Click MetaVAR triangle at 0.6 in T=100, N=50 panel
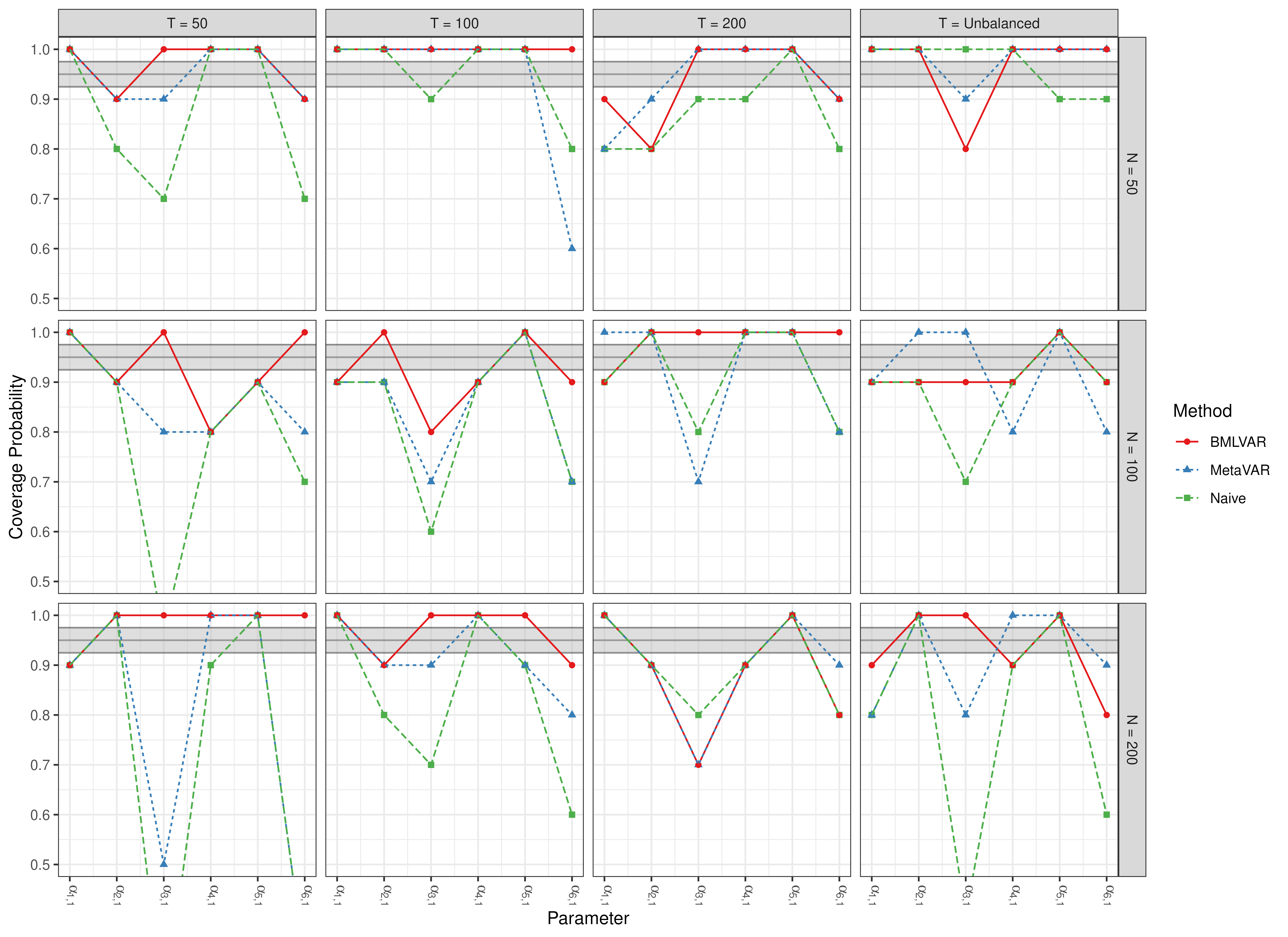Image resolution: width=1288 pixels, height=937 pixels. click(572, 248)
